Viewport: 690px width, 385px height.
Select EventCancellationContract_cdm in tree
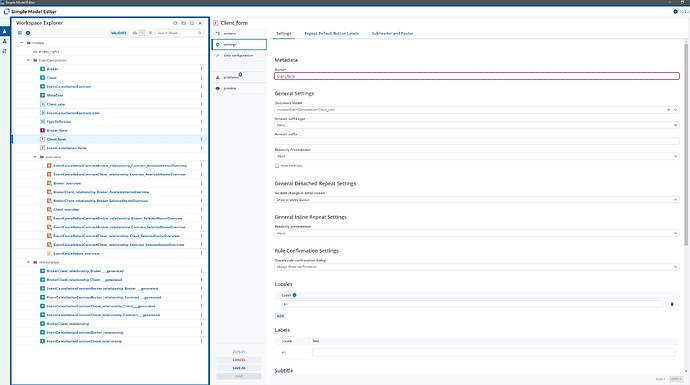(x=73, y=113)
